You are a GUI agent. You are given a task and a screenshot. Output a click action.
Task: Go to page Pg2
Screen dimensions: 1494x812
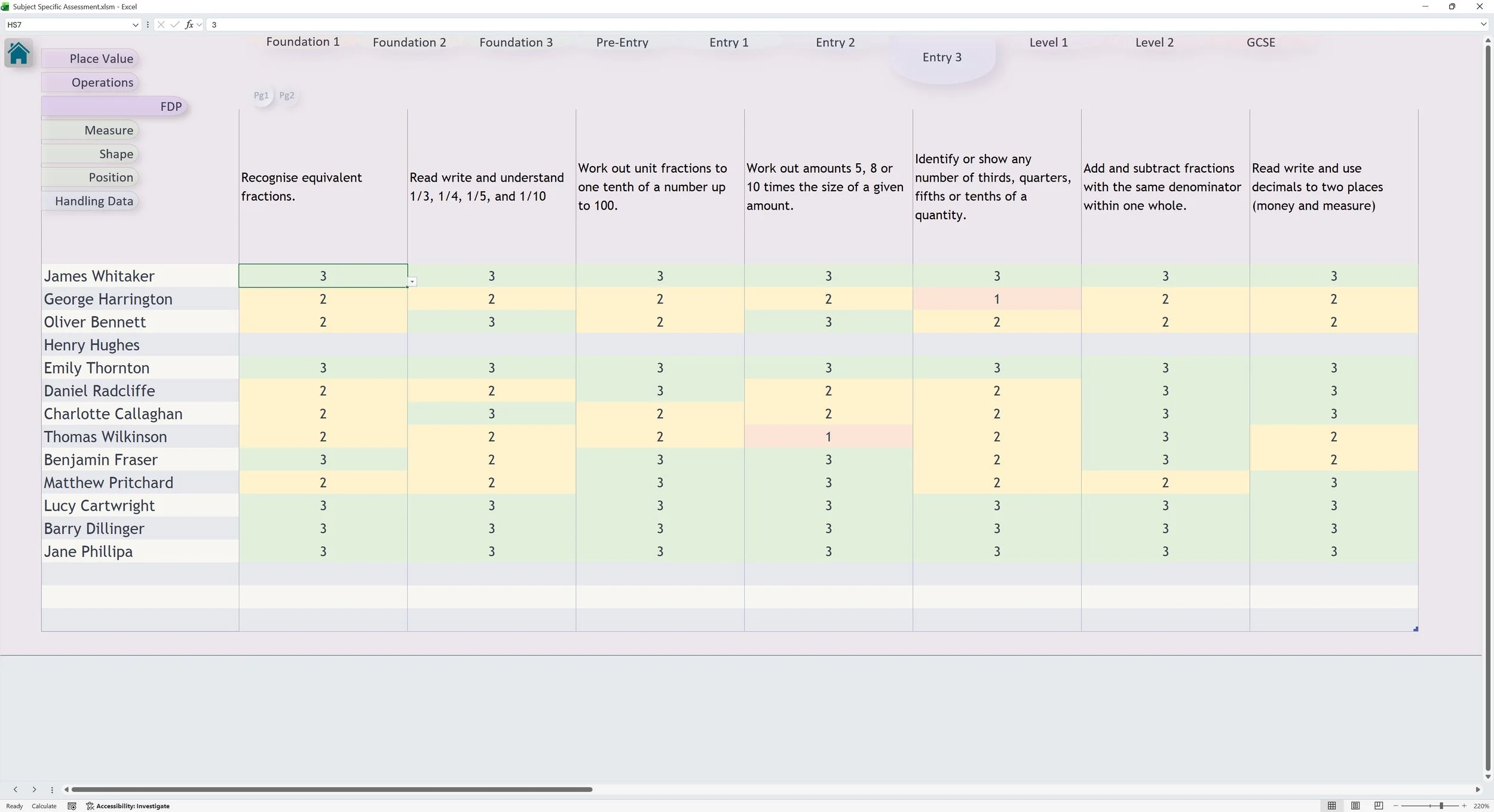point(287,95)
